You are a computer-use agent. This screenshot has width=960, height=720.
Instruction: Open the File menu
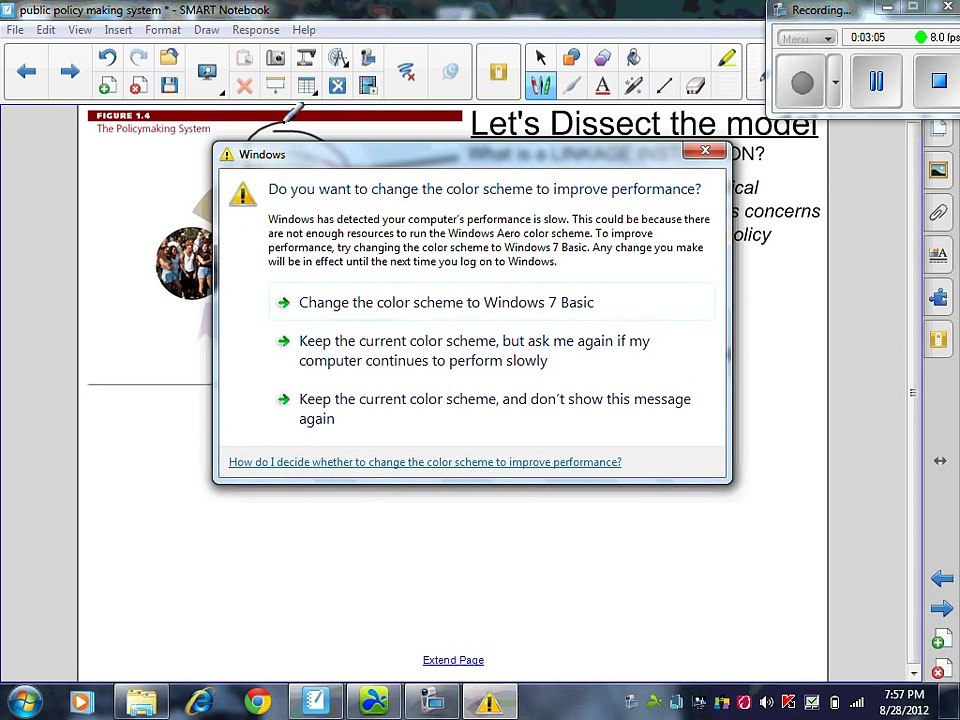pos(15,29)
